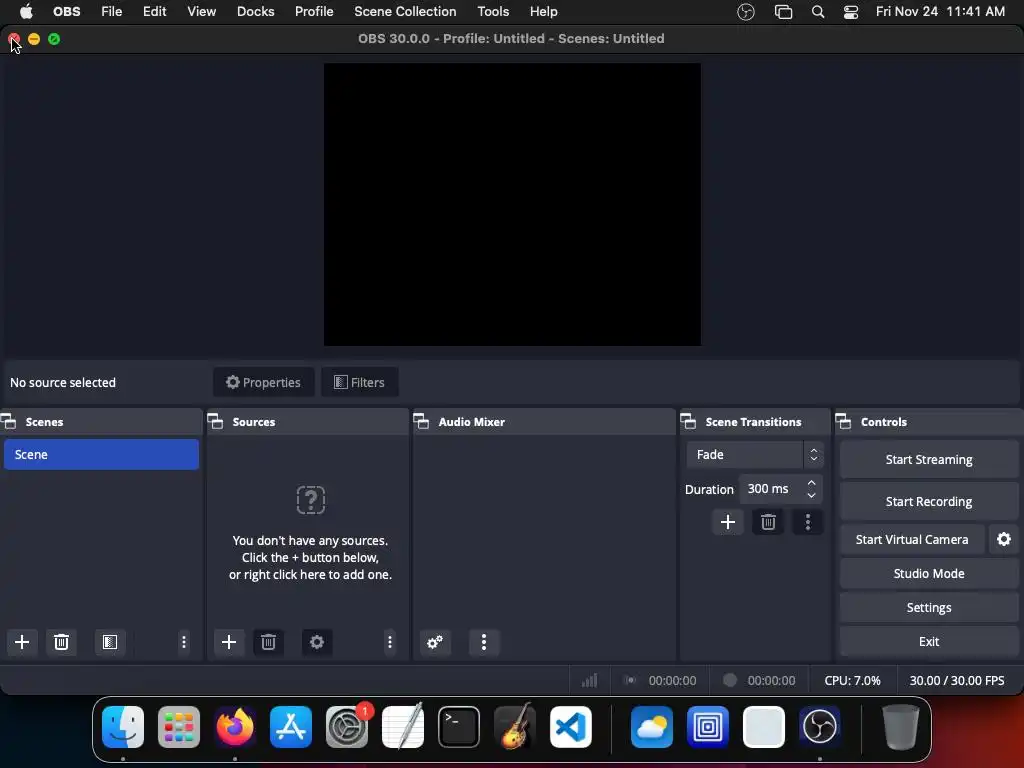Open Terminal from the Dock

coord(458,726)
